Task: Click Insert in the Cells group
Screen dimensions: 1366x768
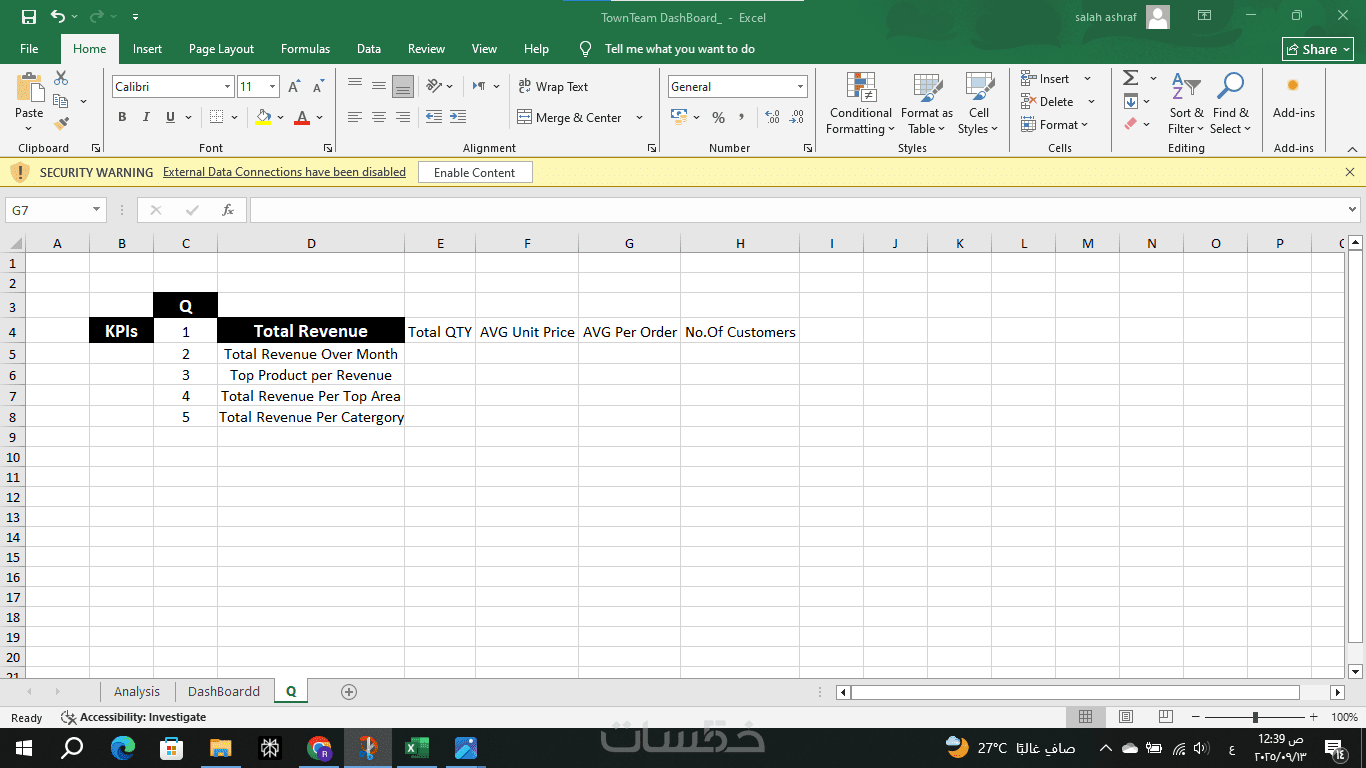Action: point(1046,78)
